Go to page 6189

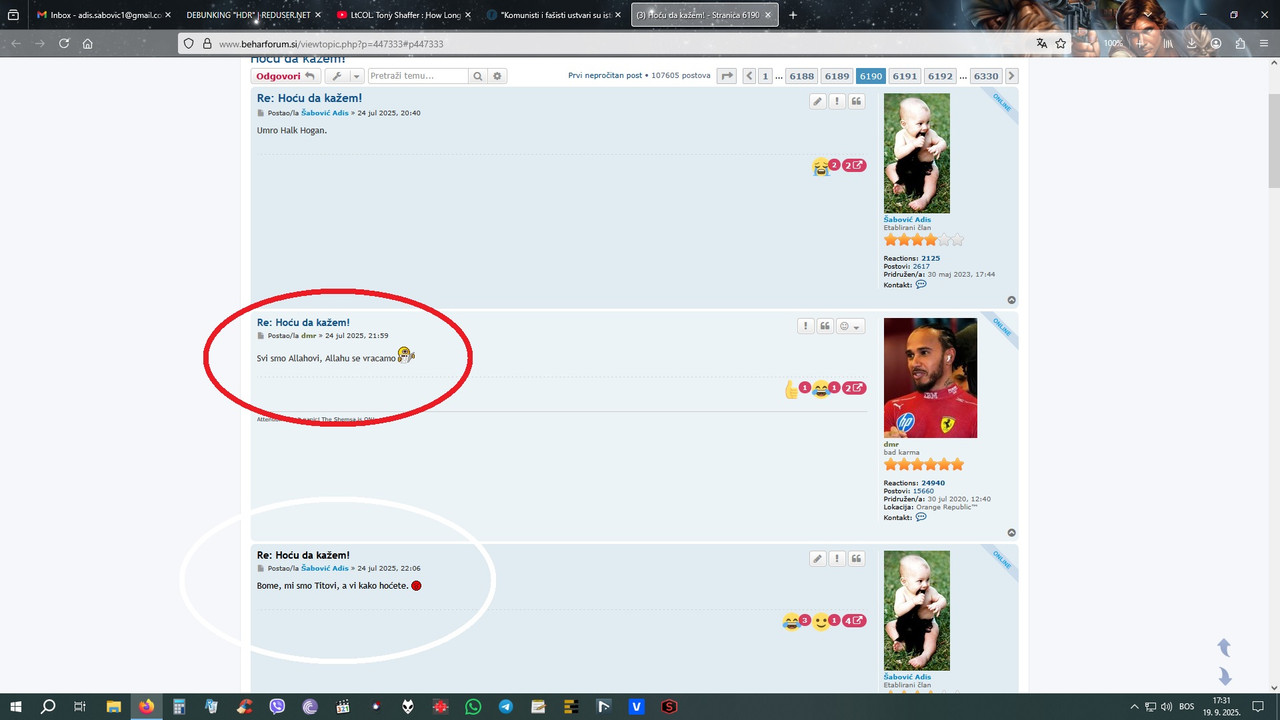[x=837, y=76]
